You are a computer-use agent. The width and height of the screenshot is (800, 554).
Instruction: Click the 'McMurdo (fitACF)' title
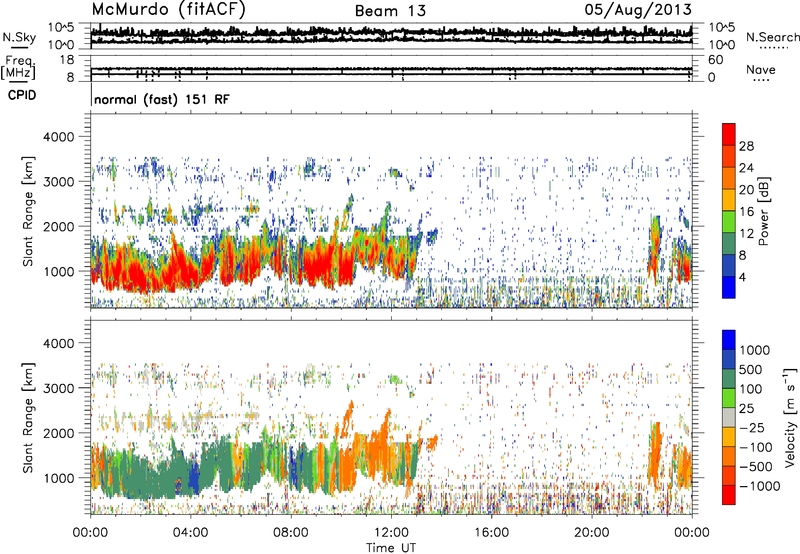168,9
